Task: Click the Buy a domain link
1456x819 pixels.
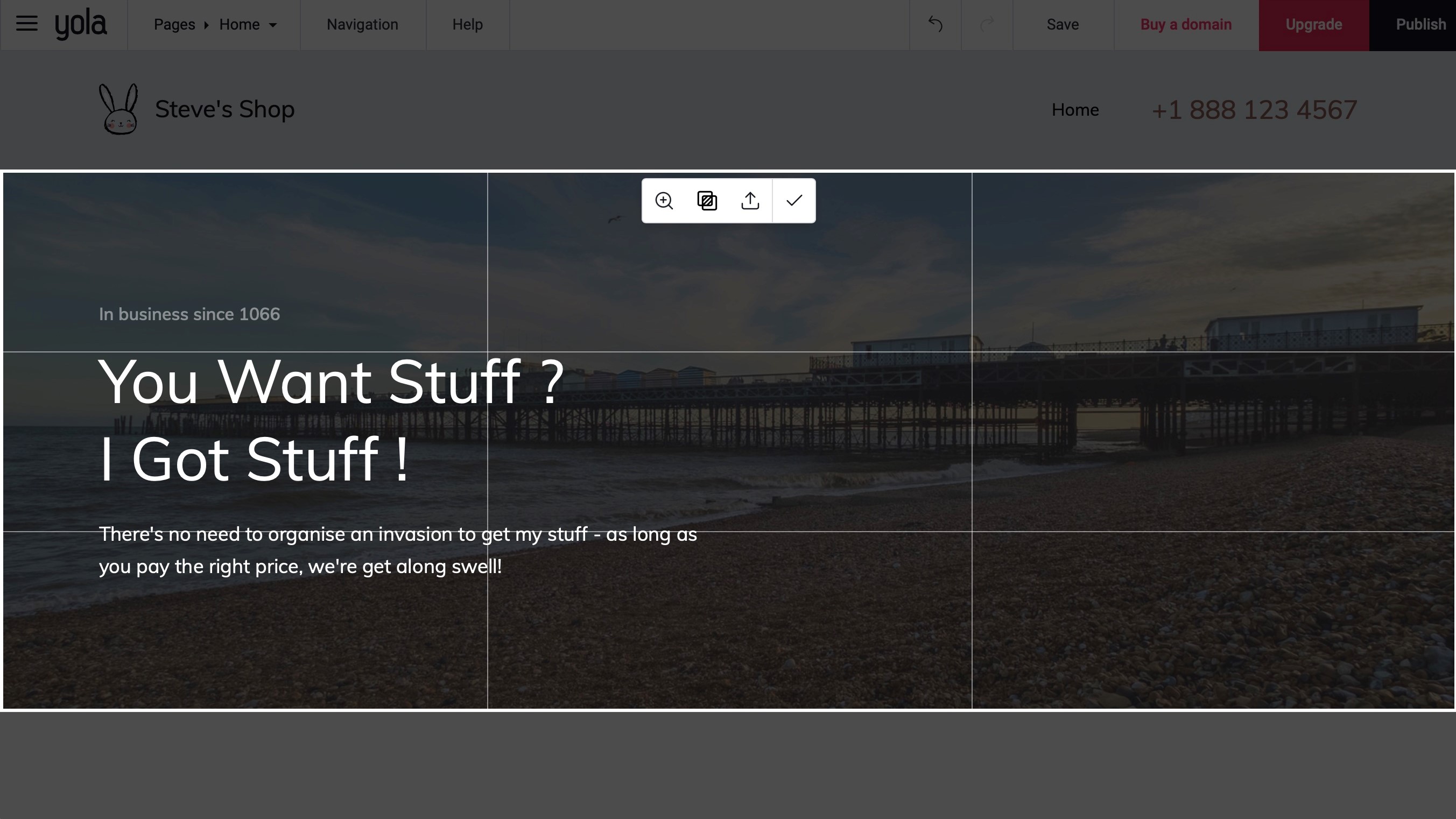Action: [1186, 24]
